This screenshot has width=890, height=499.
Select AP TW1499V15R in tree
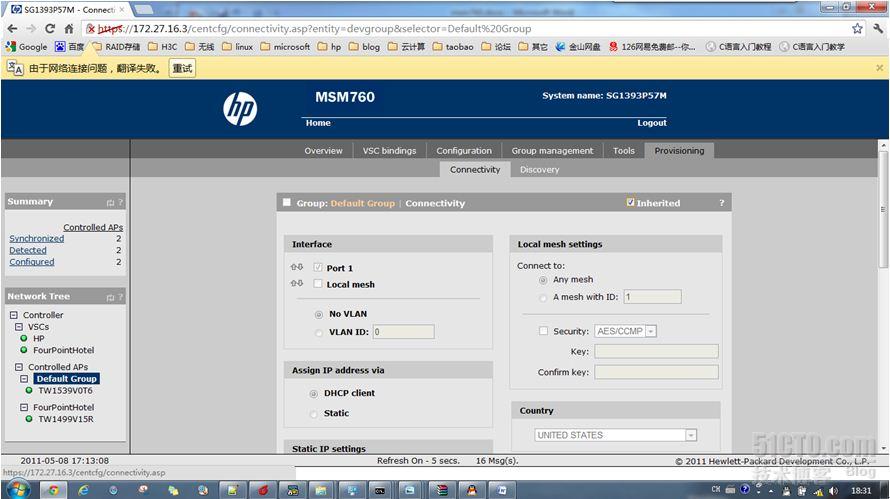[66, 419]
